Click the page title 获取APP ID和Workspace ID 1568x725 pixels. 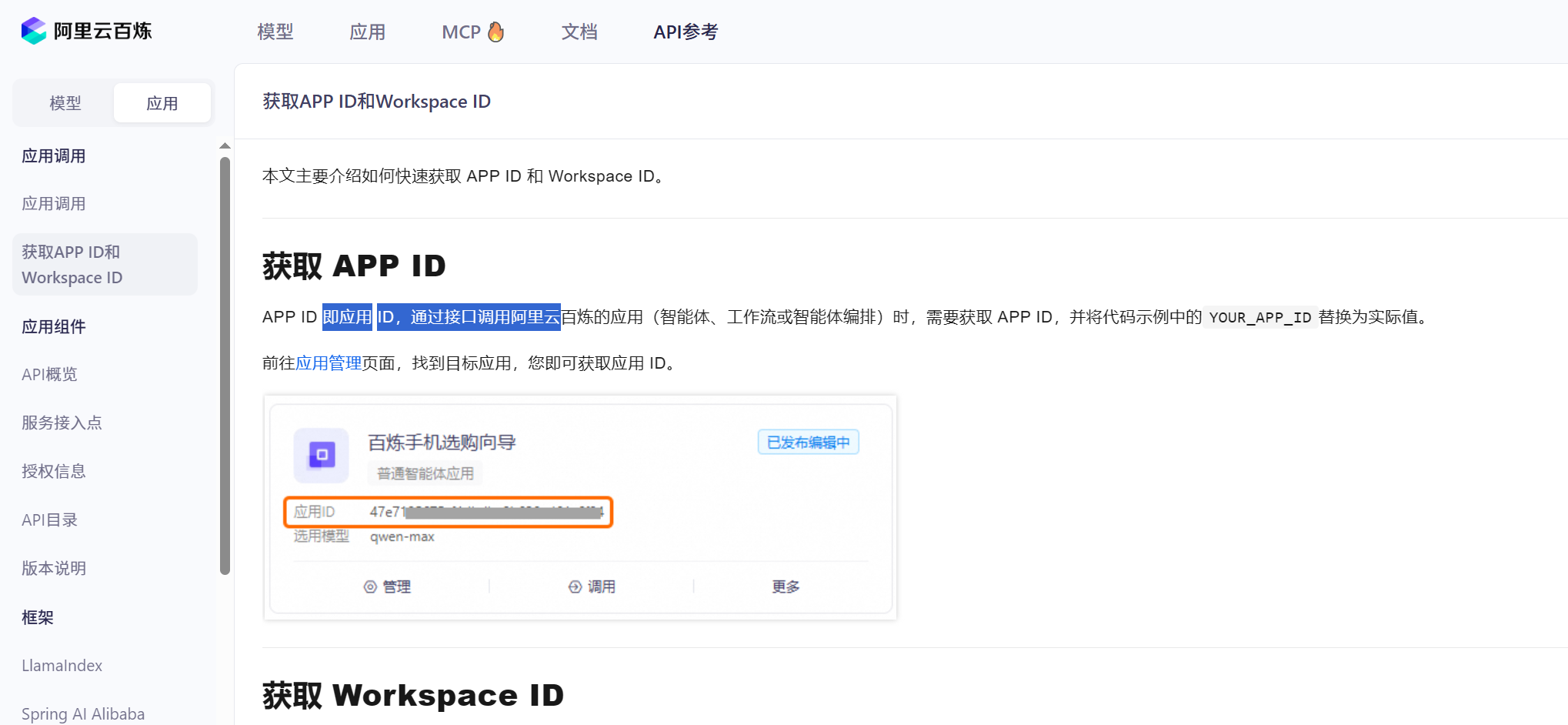click(x=377, y=102)
